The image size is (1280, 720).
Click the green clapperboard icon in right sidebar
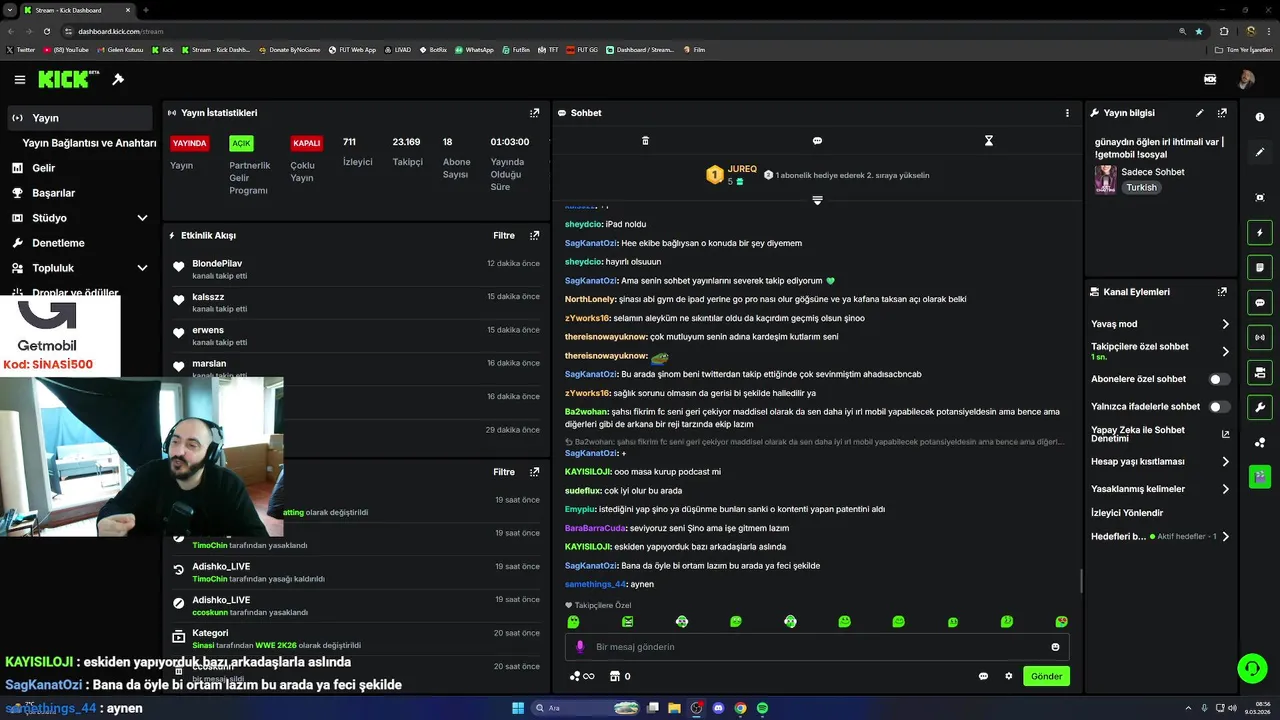(1260, 476)
